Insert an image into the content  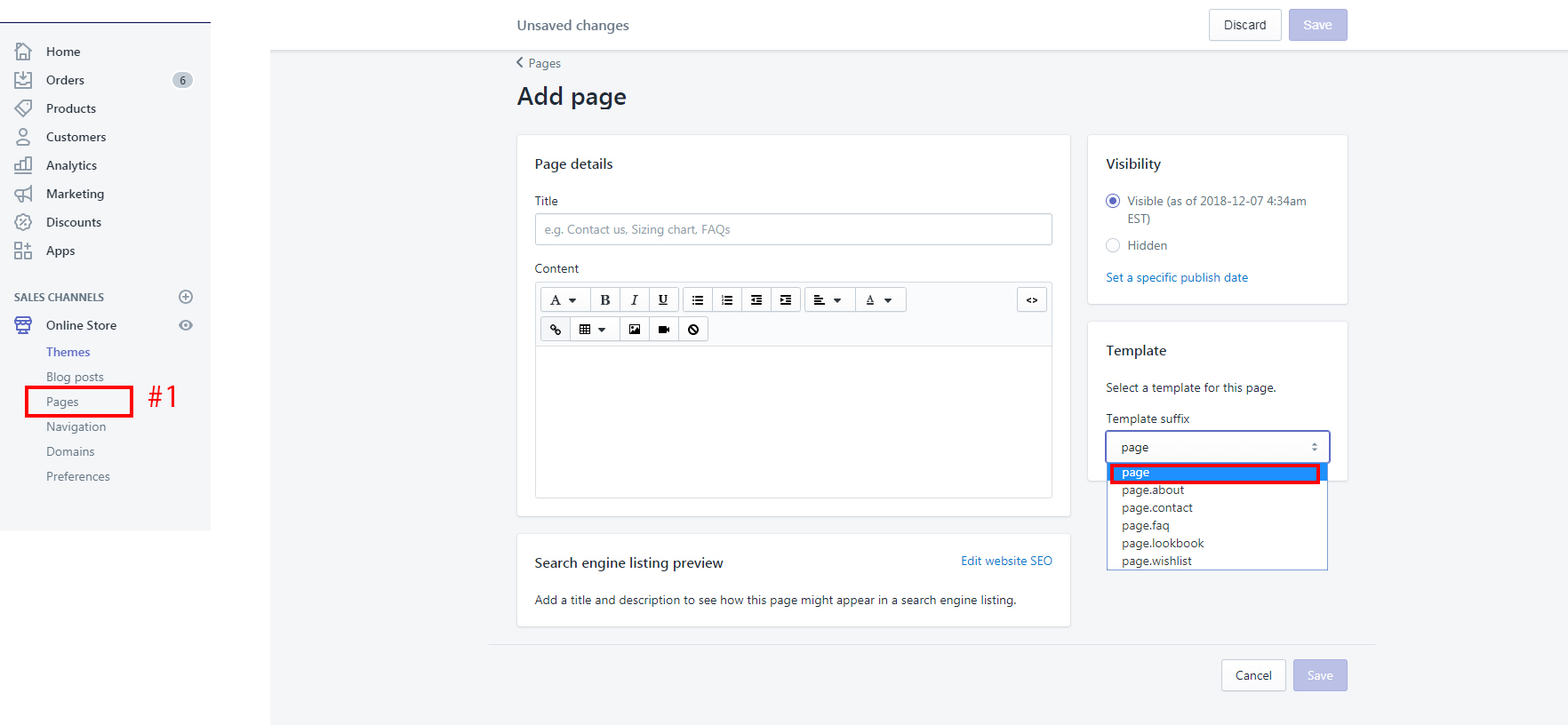pyautogui.click(x=634, y=330)
